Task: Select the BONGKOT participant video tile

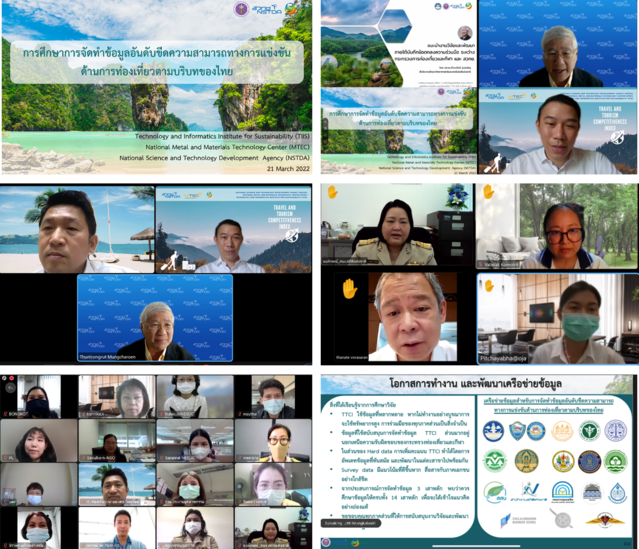Action: click(38, 397)
